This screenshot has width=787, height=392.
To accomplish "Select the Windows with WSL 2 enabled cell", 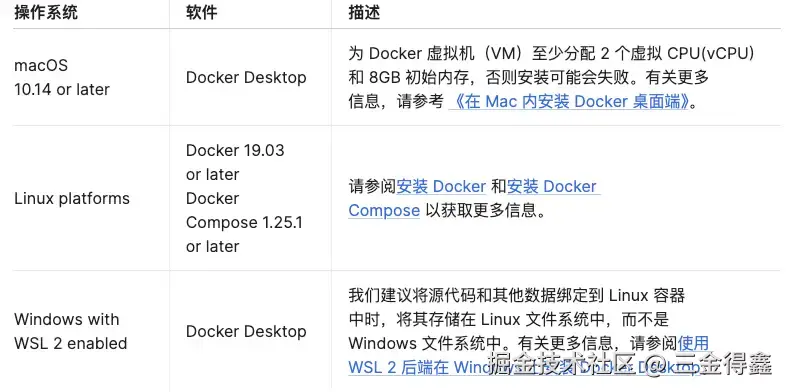I will 70,331.
